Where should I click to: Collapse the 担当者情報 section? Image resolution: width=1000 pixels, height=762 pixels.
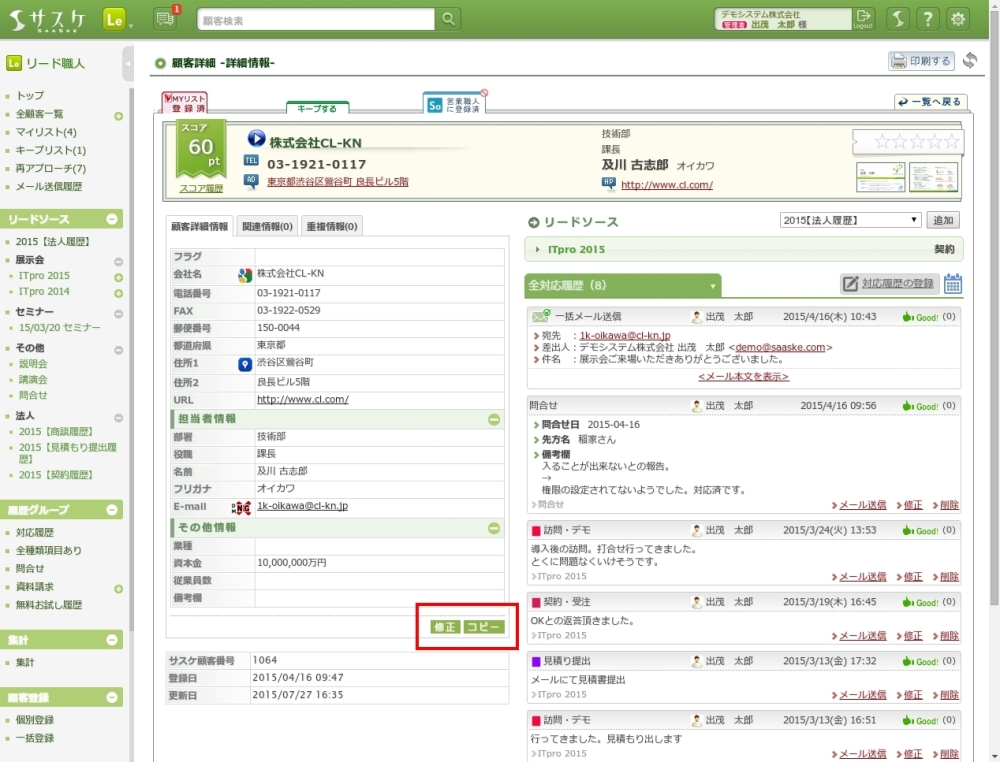(x=494, y=419)
